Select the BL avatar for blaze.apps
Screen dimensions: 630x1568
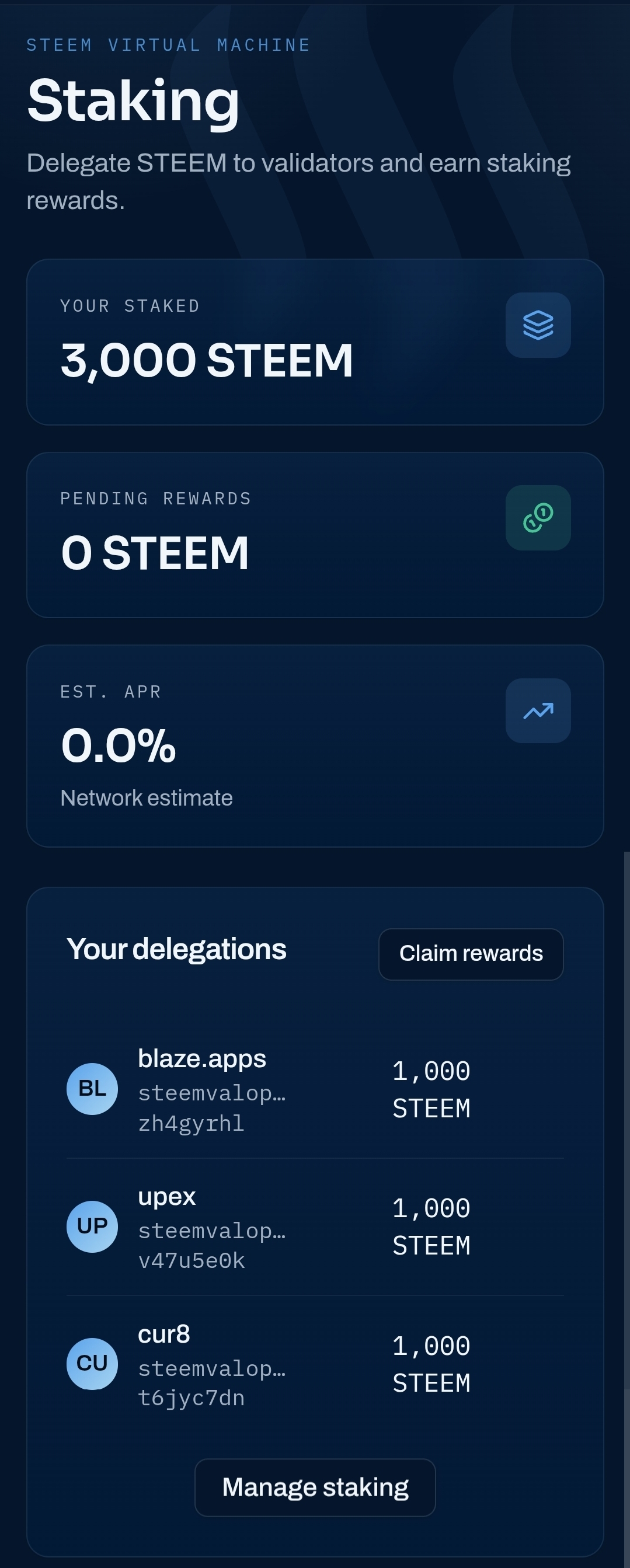click(x=92, y=1088)
